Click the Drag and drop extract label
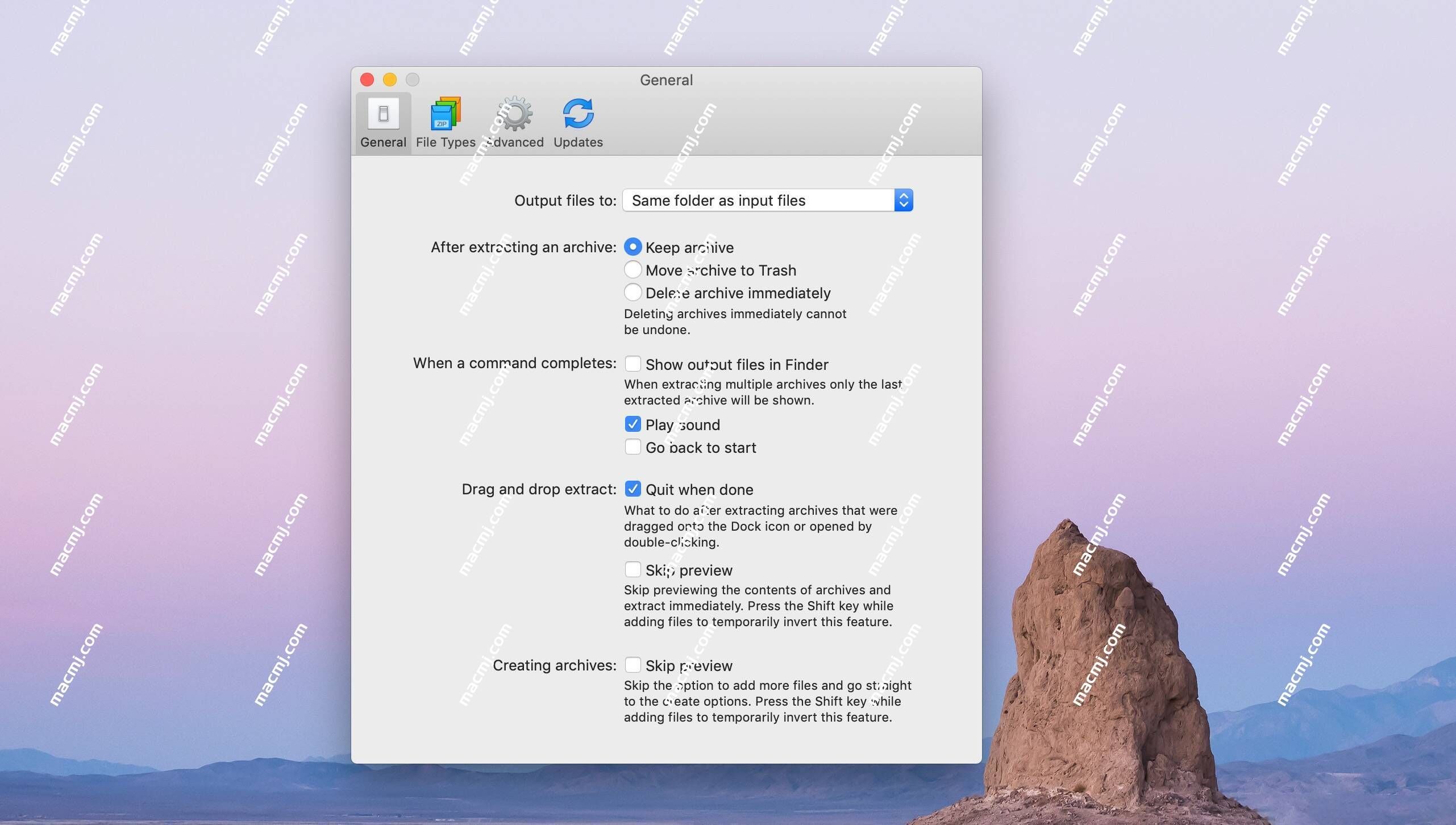Viewport: 1456px width, 825px height. point(539,489)
